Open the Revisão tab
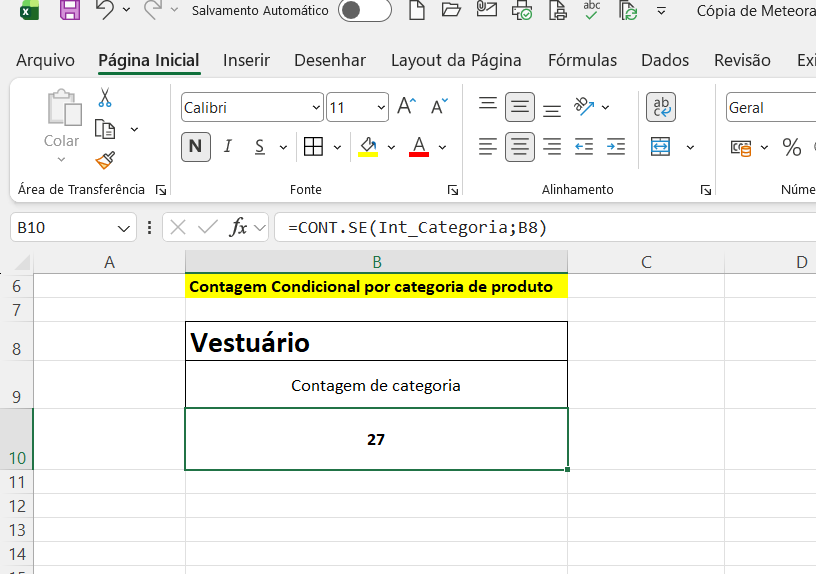Screen dimensions: 816x574 point(742,60)
